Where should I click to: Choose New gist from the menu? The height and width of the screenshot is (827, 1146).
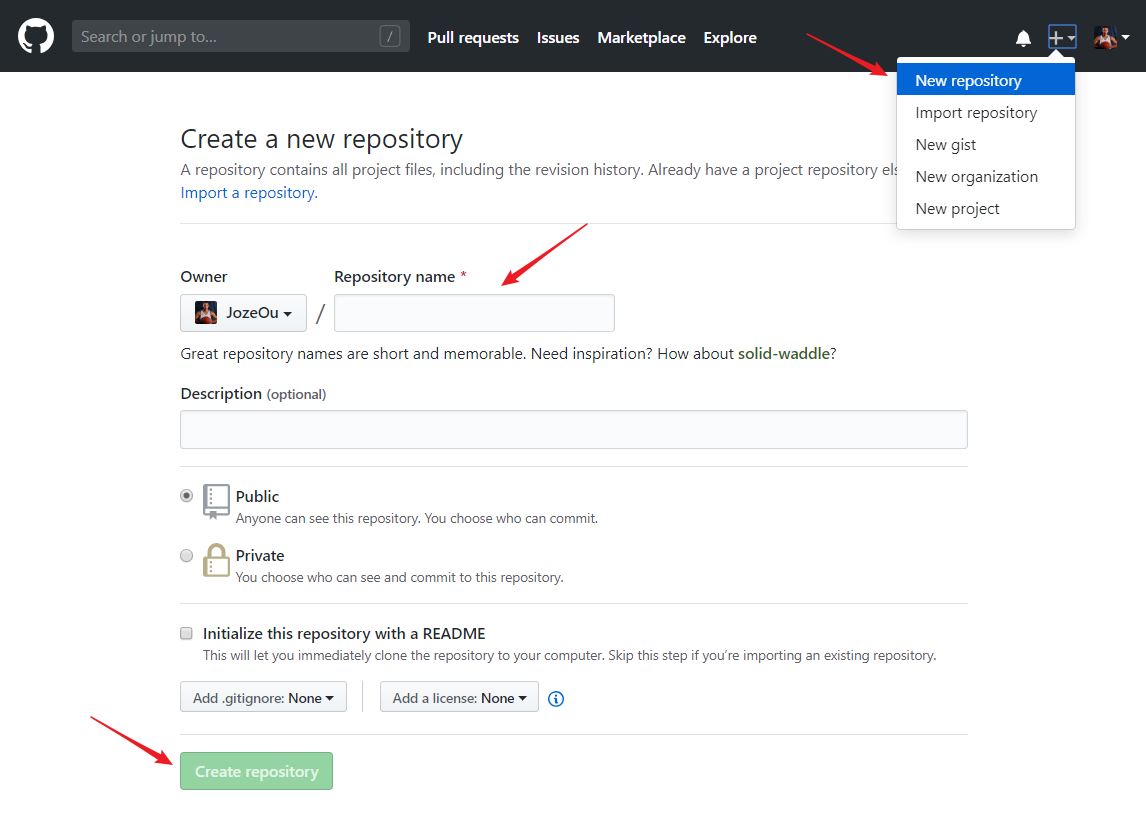pyautogui.click(x=985, y=145)
